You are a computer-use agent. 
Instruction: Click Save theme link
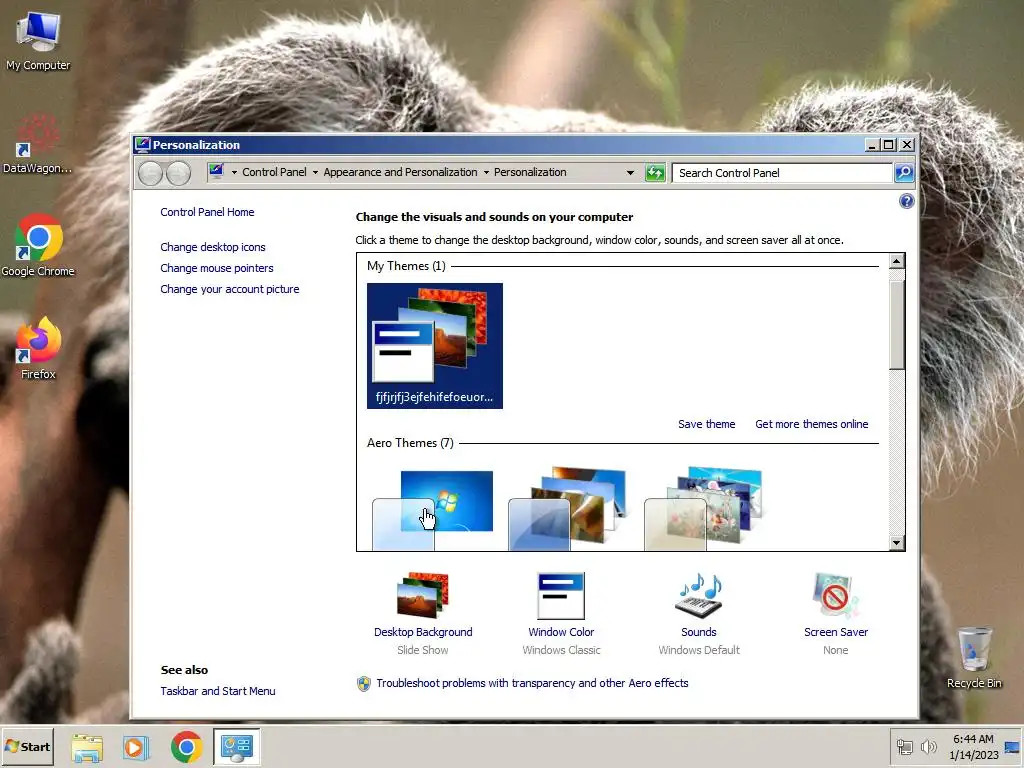[x=707, y=424]
